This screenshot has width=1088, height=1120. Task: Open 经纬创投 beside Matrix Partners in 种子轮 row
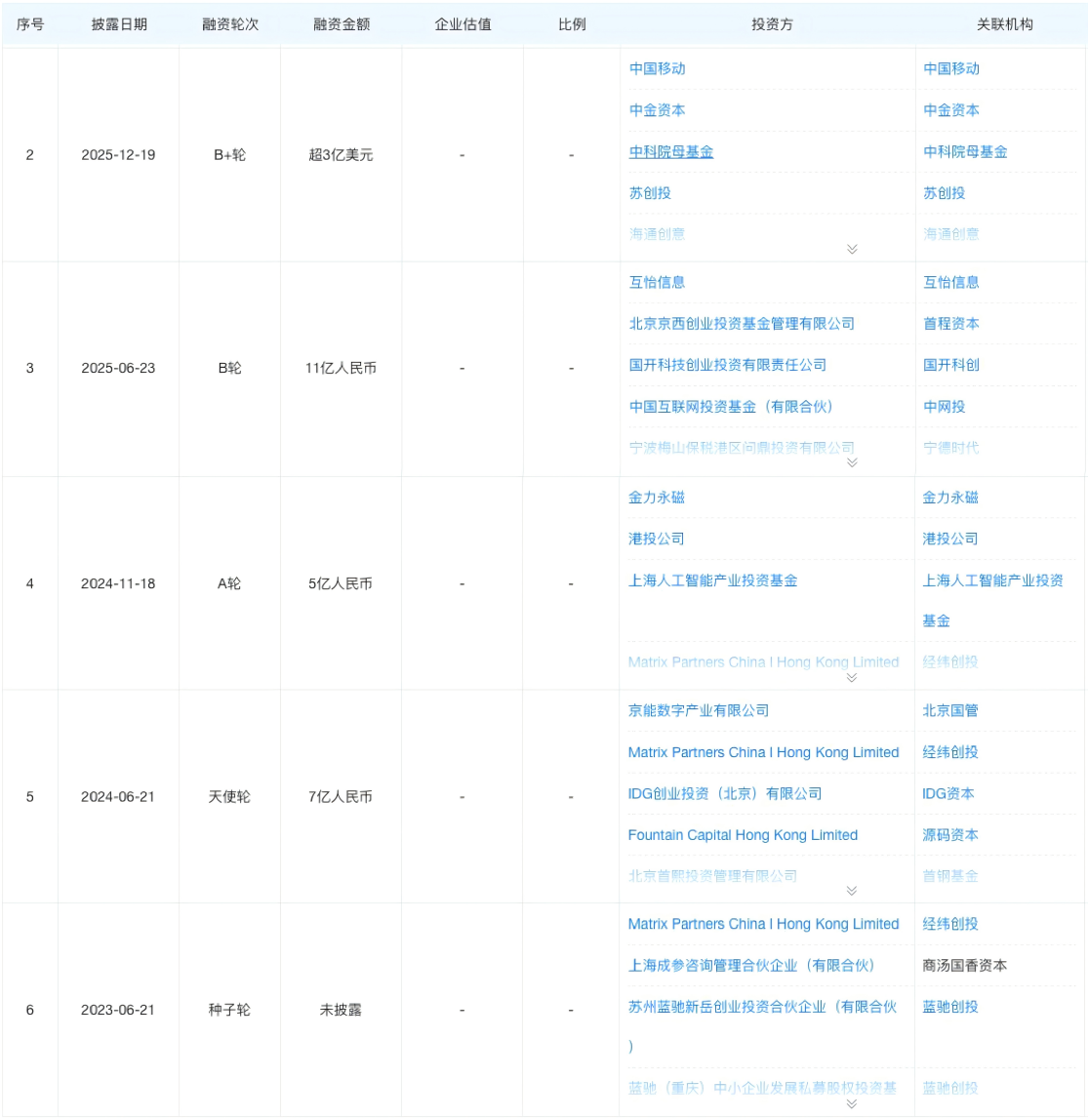(950, 924)
